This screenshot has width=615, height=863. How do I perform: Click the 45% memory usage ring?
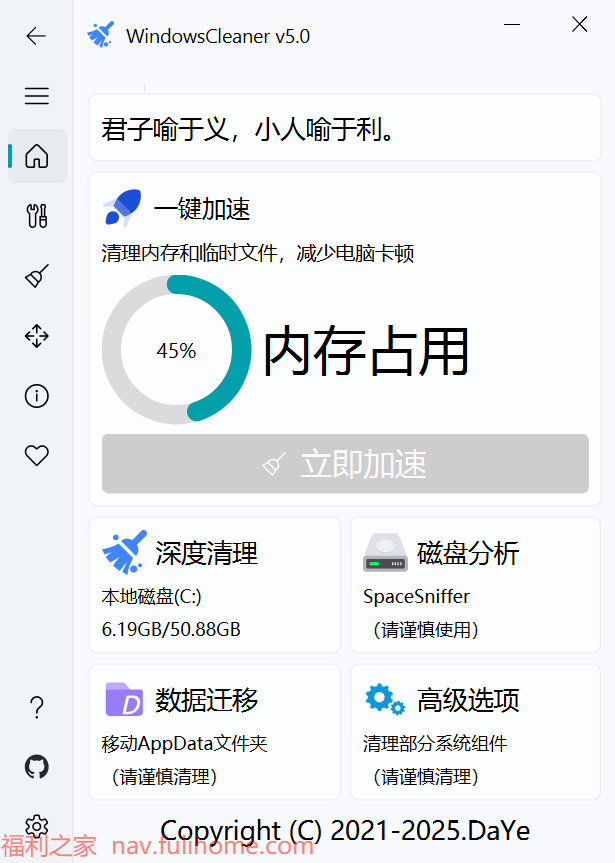(177, 350)
